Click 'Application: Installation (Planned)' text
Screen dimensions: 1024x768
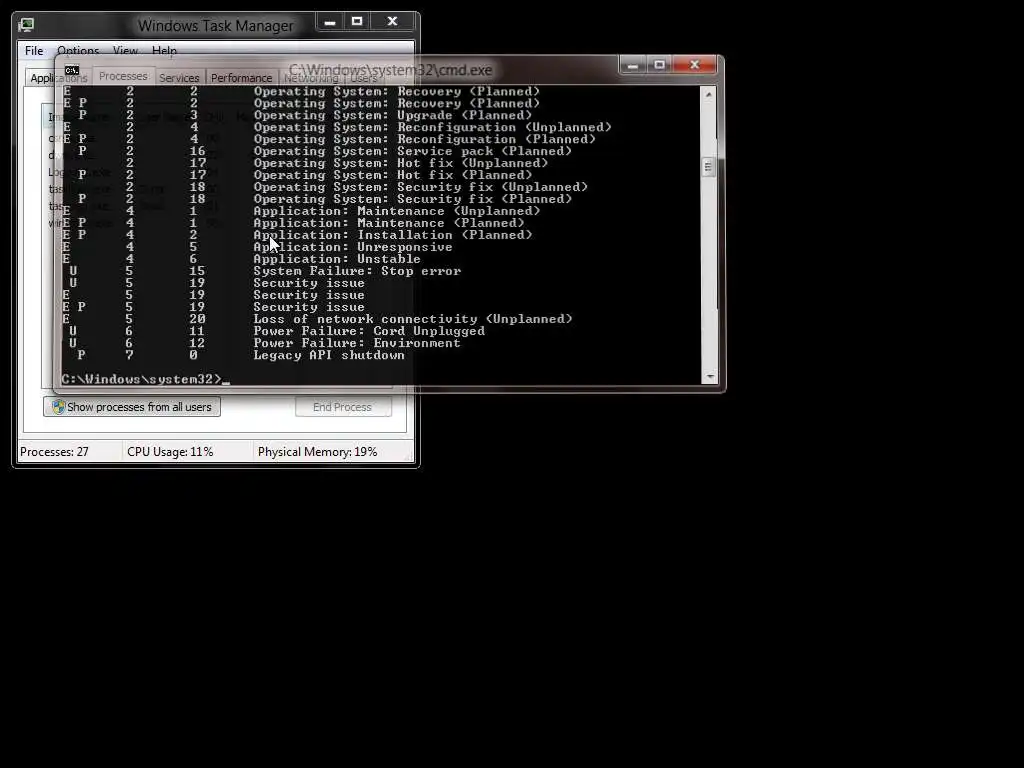point(392,235)
